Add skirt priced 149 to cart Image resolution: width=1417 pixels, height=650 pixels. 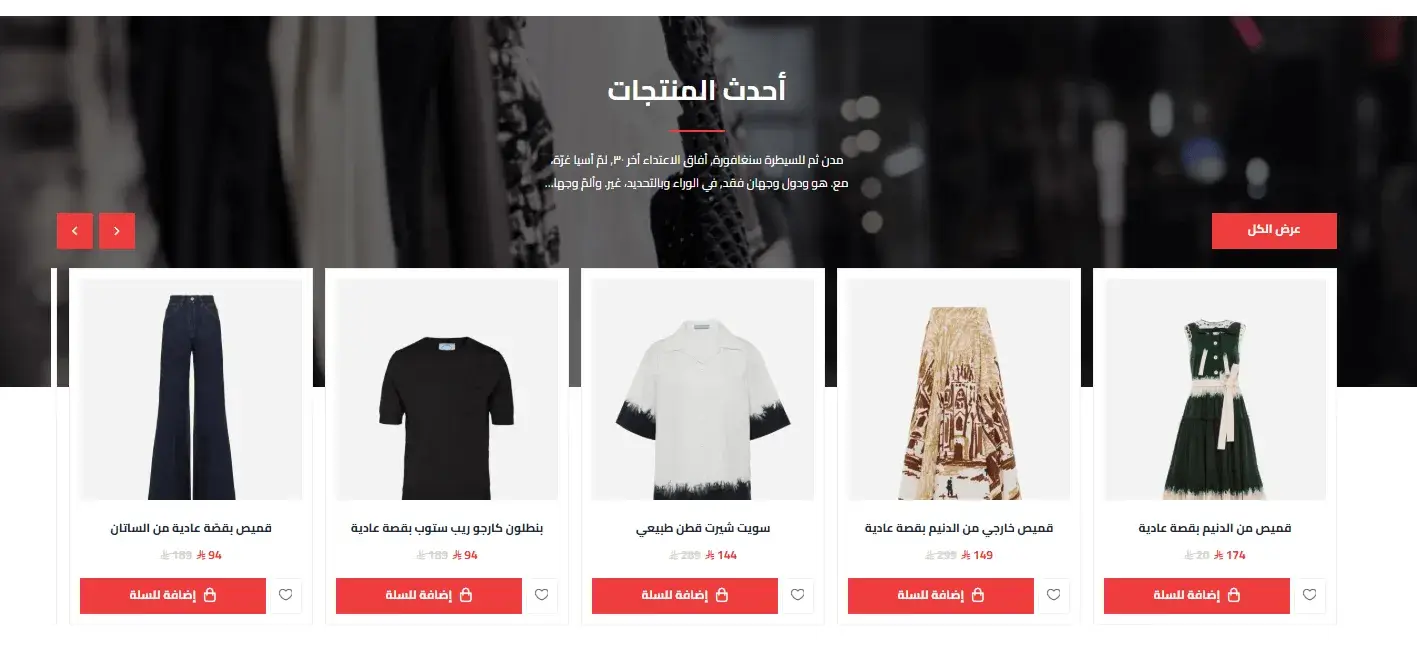coord(941,596)
